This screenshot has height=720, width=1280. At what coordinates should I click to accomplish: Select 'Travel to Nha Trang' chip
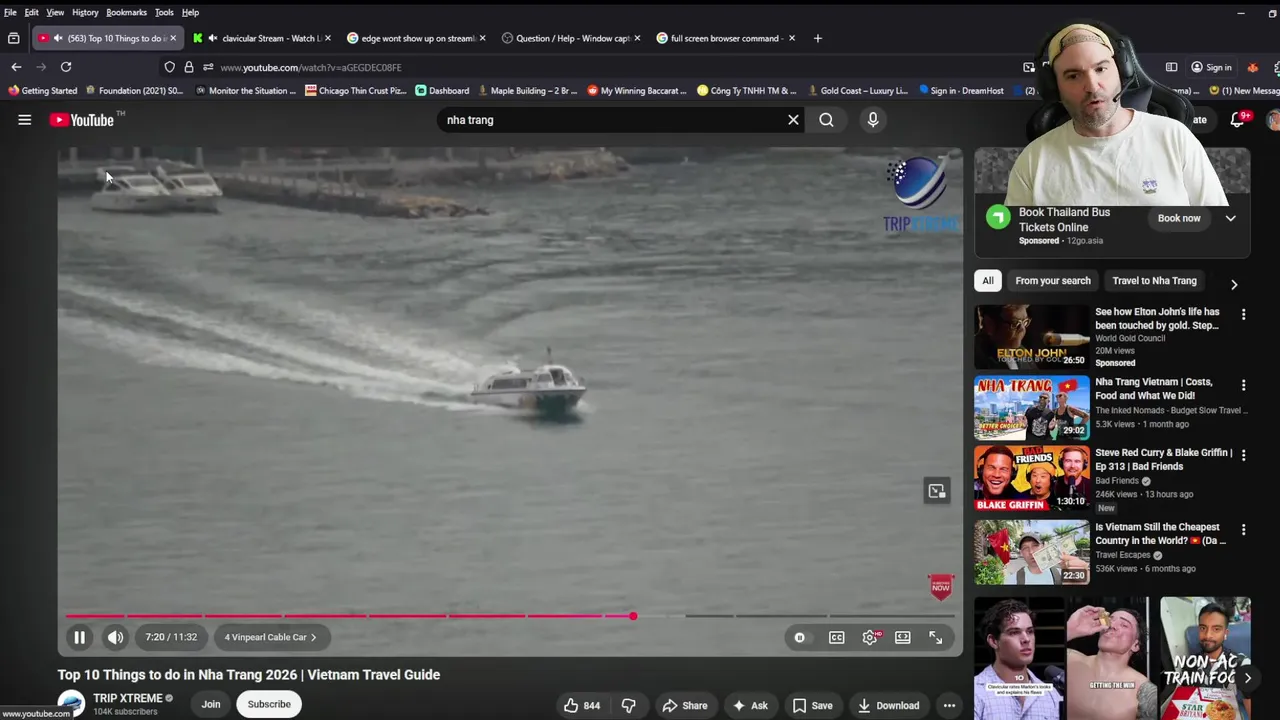[1155, 281]
